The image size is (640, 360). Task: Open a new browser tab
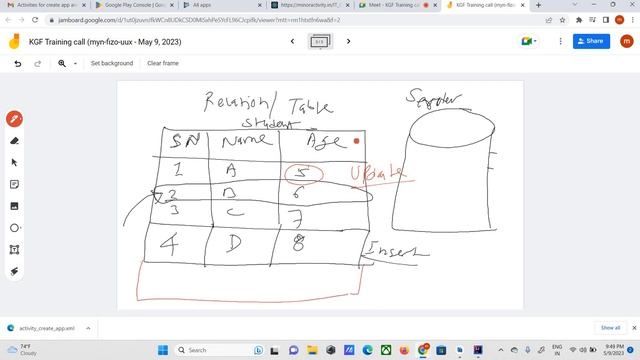tap(538, 5)
